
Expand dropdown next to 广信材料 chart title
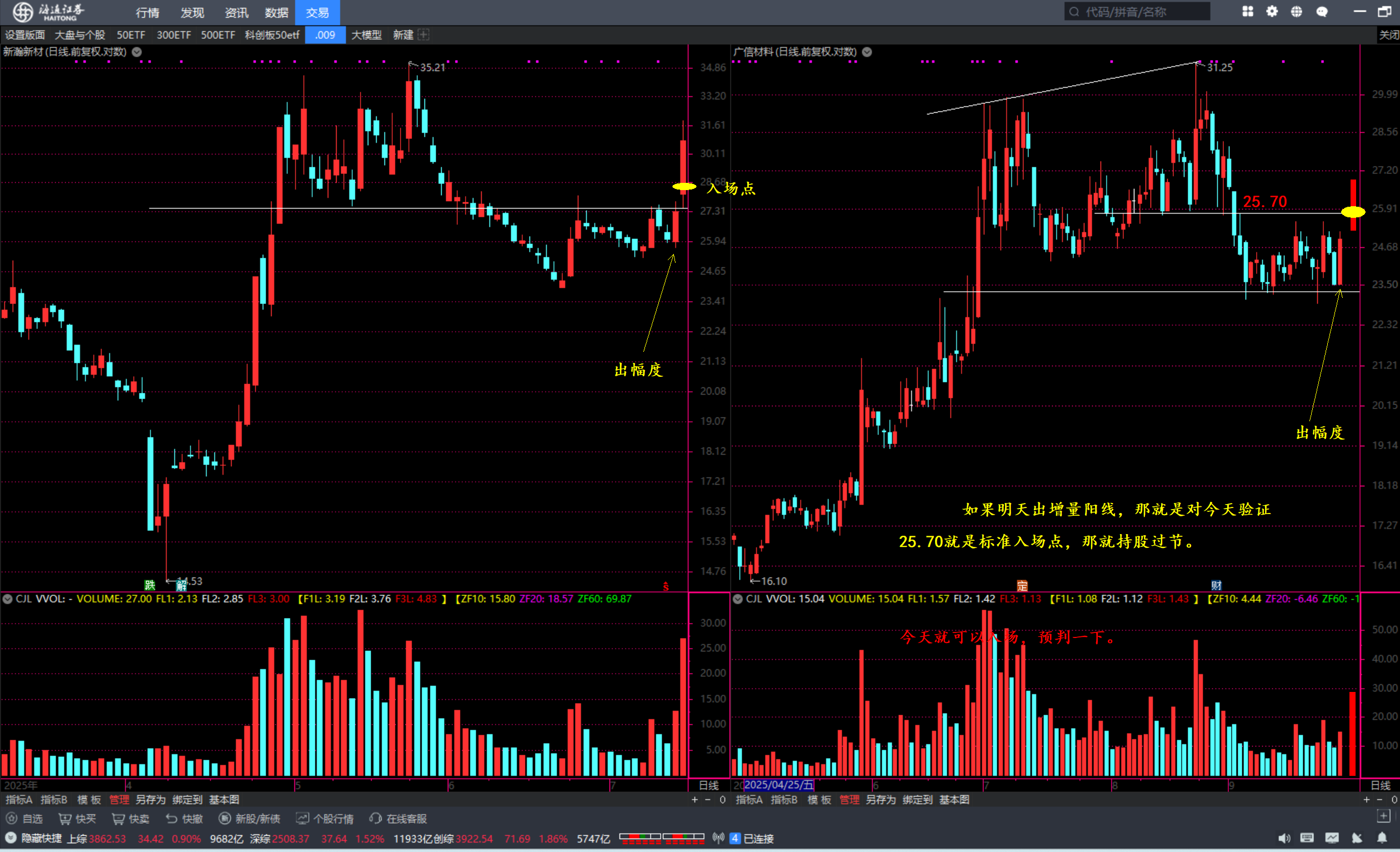pos(867,52)
